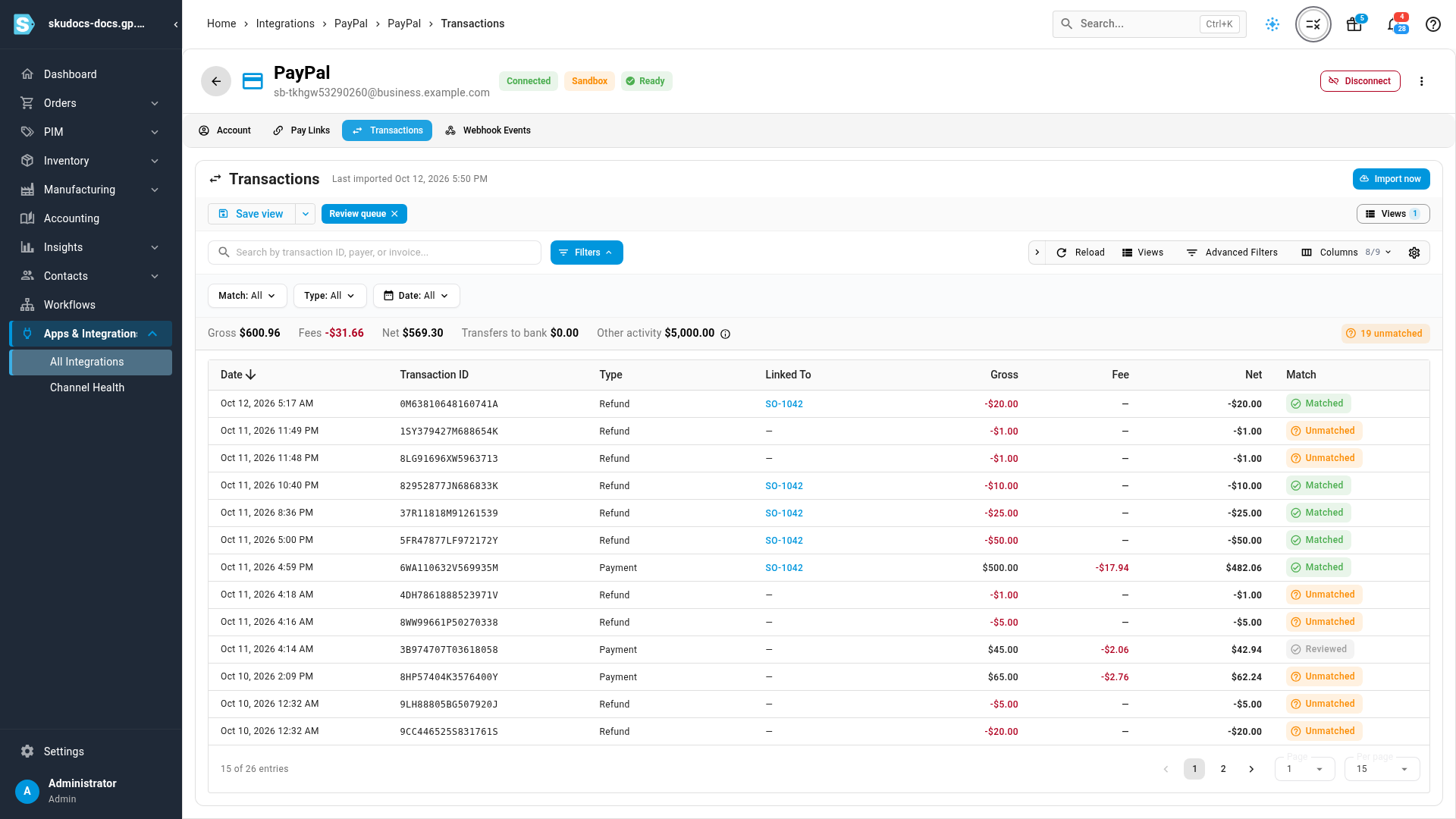The width and height of the screenshot is (1456, 819).
Task: Open the gift box icon
Action: point(1354,24)
